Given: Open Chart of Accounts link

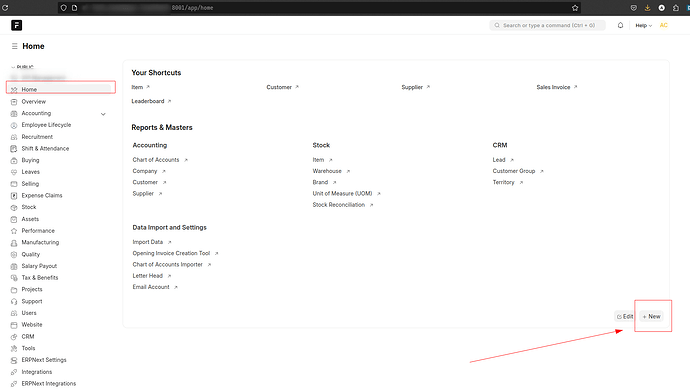Looking at the screenshot, I should pos(156,160).
